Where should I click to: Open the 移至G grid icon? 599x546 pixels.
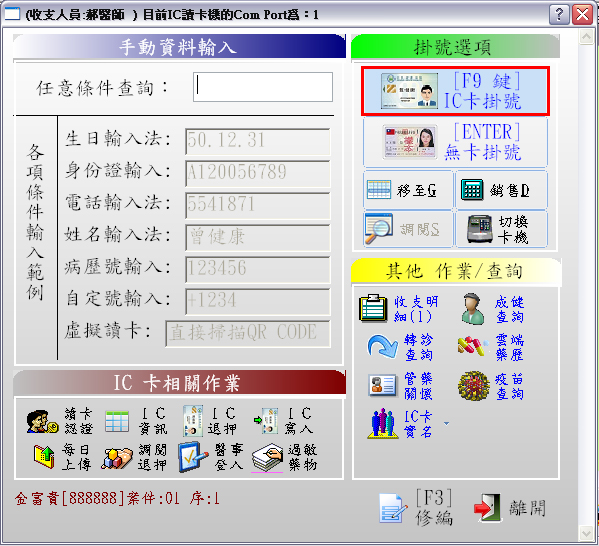[379, 190]
